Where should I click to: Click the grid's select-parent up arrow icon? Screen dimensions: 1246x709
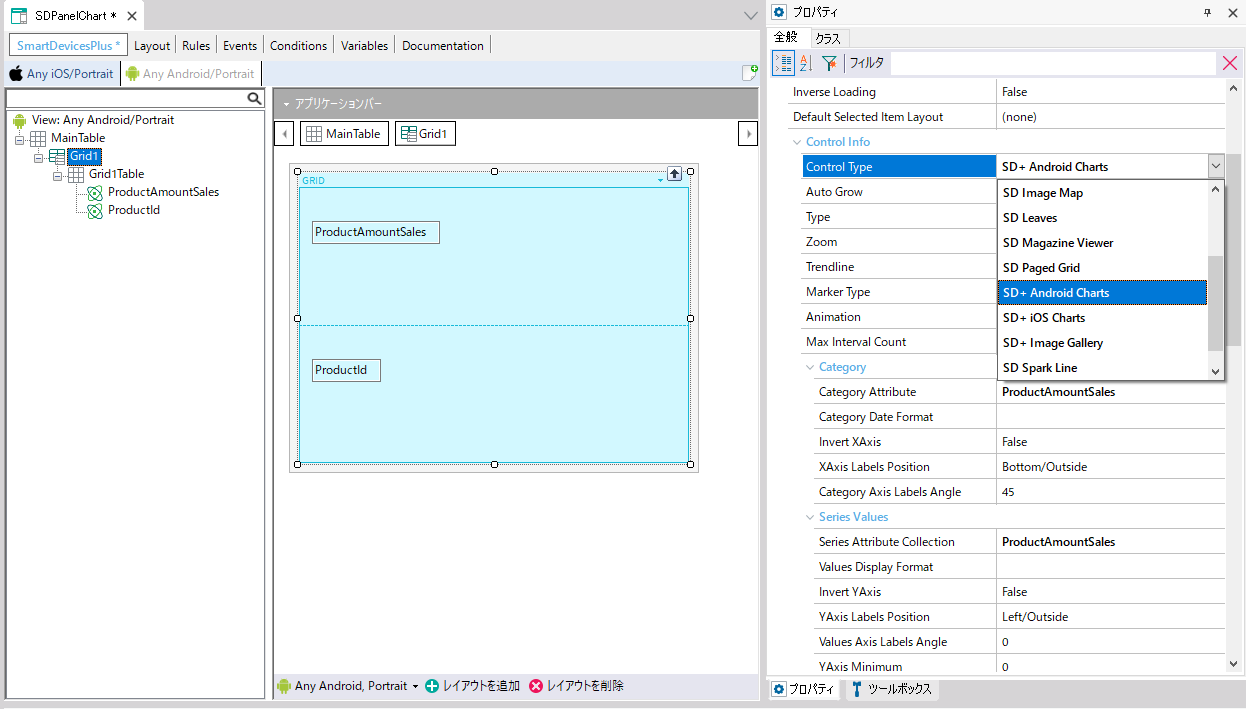pos(675,174)
